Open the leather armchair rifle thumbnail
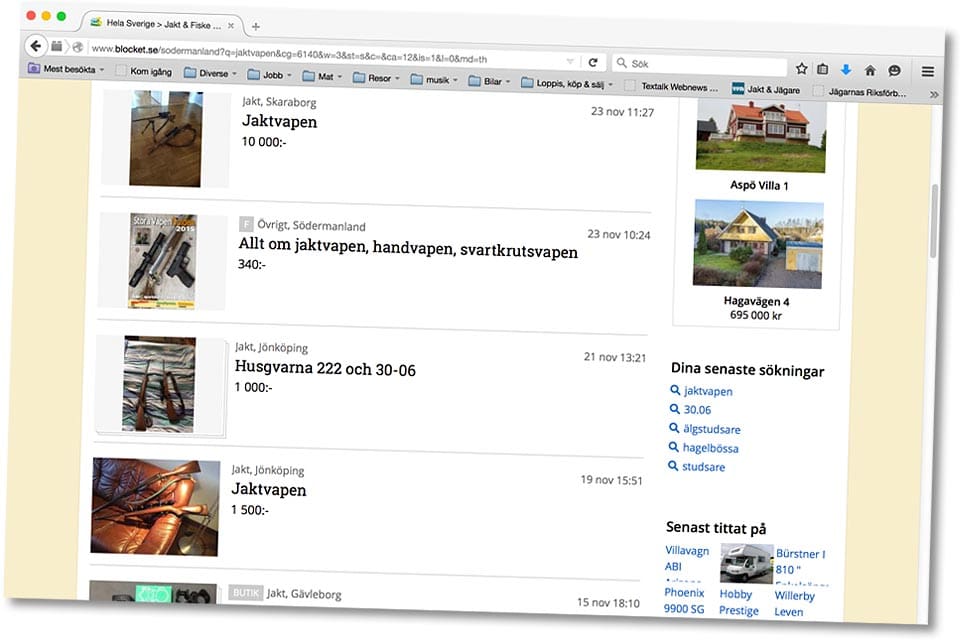 coord(155,507)
